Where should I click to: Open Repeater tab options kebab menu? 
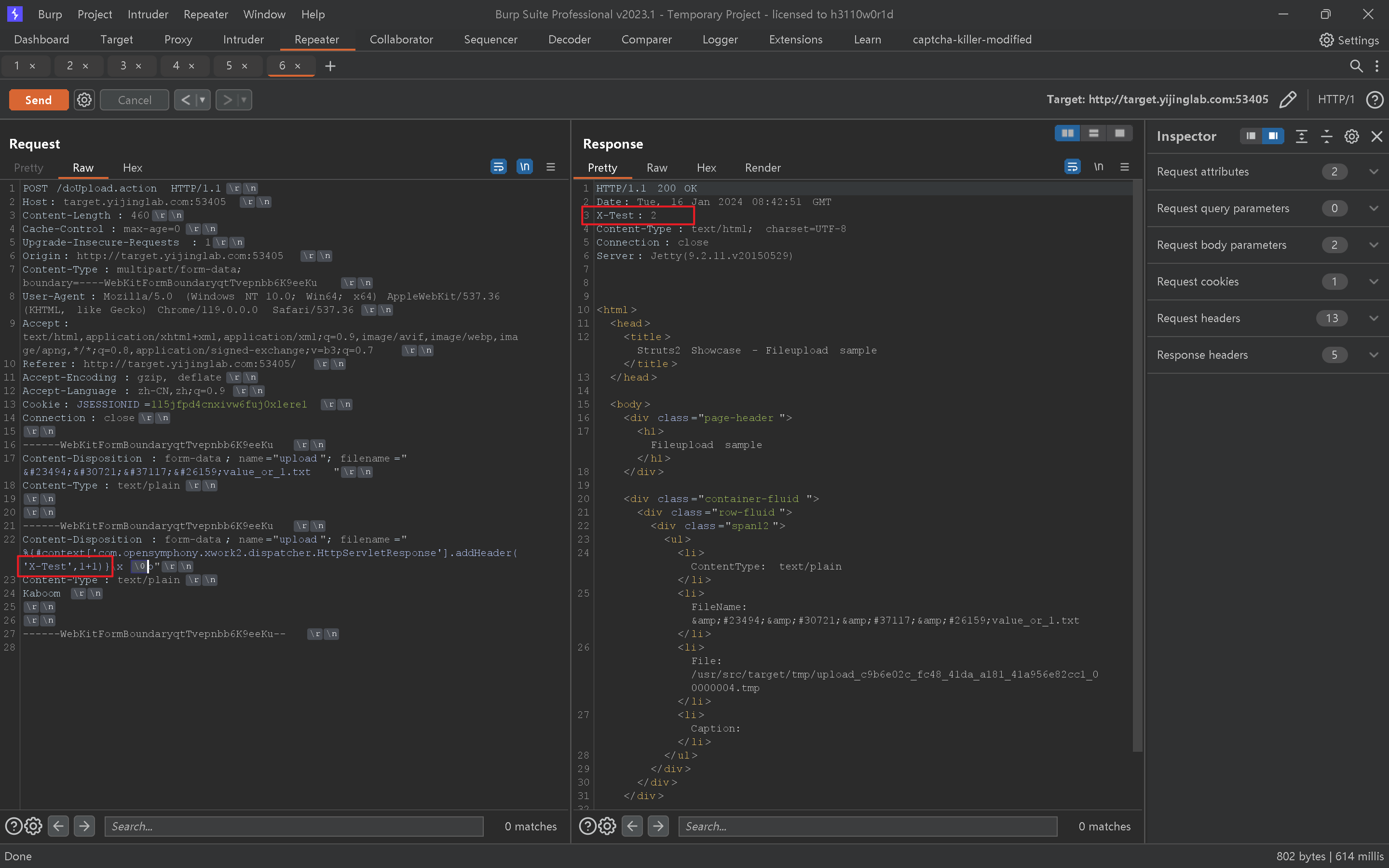click(x=1377, y=66)
